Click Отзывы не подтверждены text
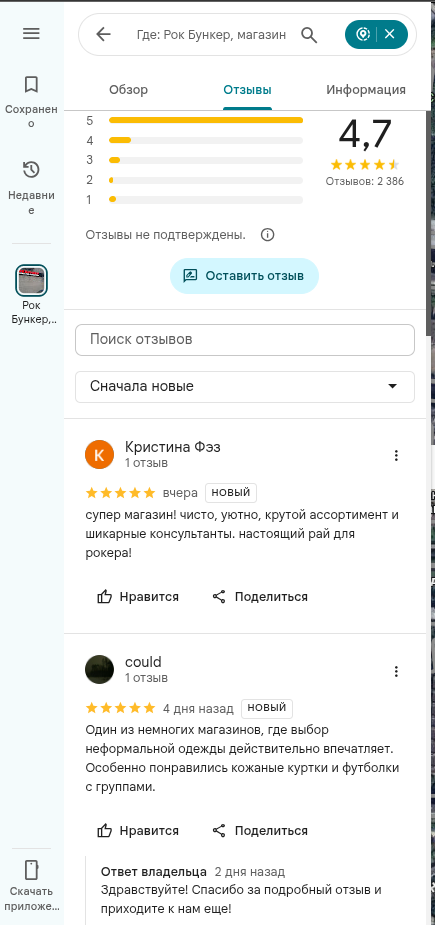The width and height of the screenshot is (435, 925). tap(165, 235)
